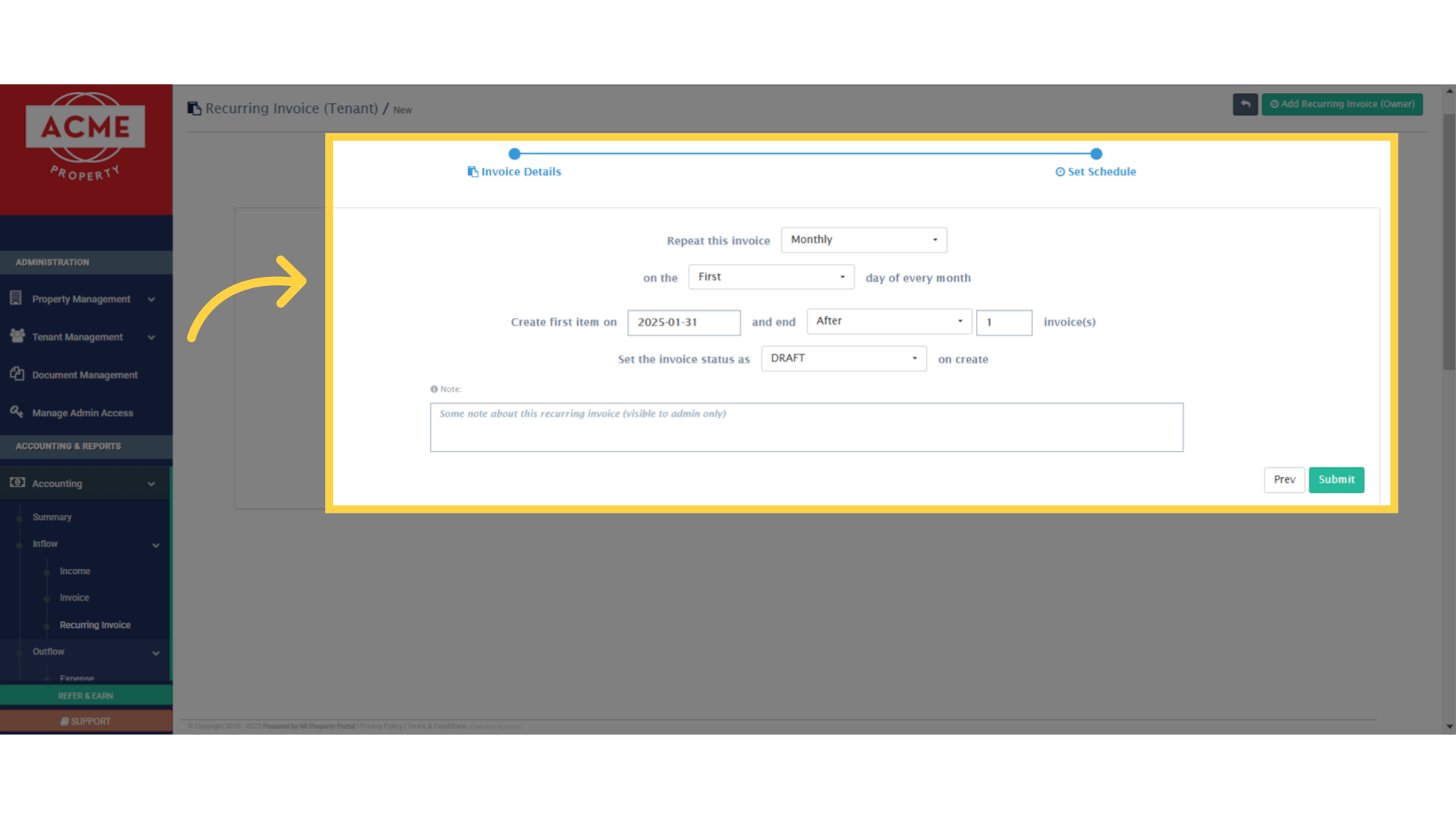
Task: Open the Repeat this invoice Monthly dropdown
Action: tap(864, 240)
